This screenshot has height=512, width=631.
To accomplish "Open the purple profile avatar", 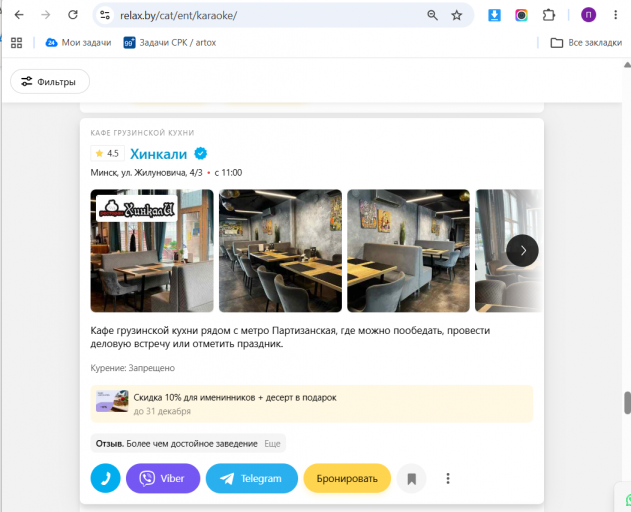I will (x=588, y=15).
